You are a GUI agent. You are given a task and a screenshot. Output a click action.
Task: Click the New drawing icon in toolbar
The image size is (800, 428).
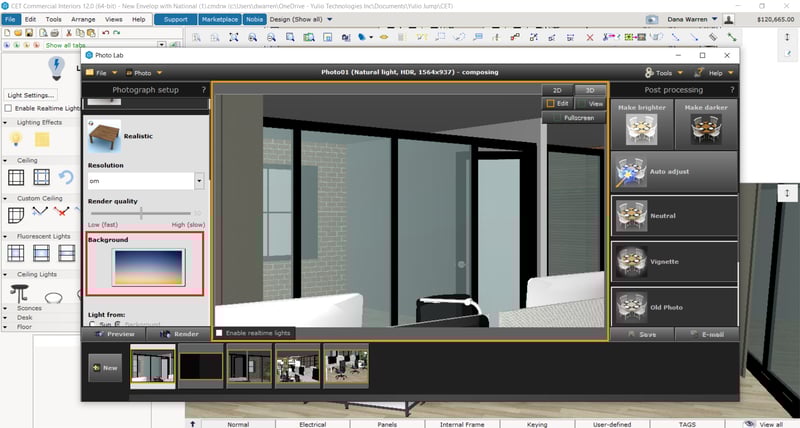(7, 33)
